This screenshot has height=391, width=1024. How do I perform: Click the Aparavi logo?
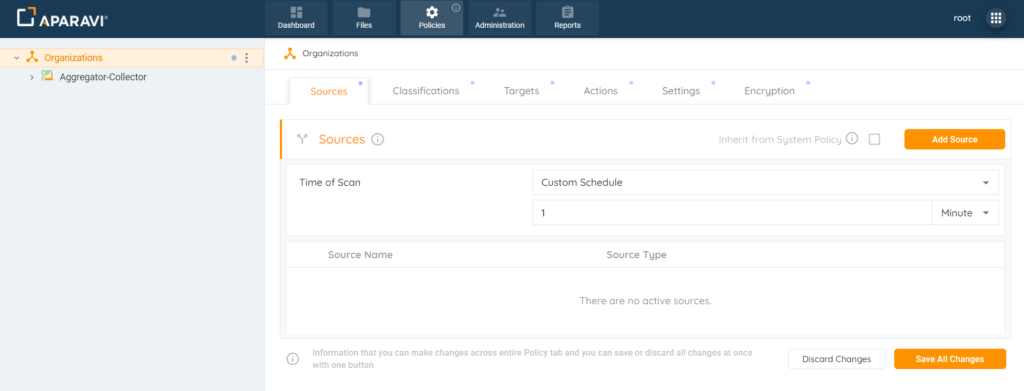tap(62, 18)
